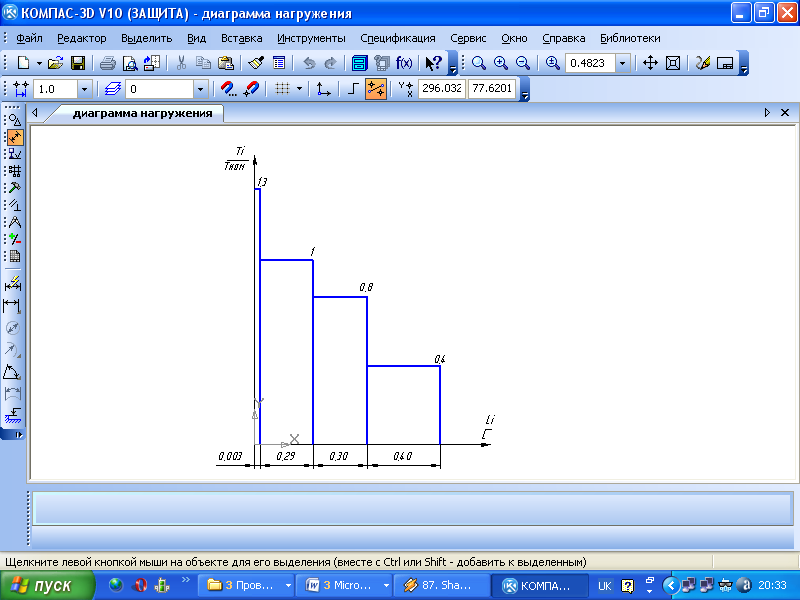Expand the grid options dropdown arrow
The width and height of the screenshot is (800, 600).
tap(299, 89)
